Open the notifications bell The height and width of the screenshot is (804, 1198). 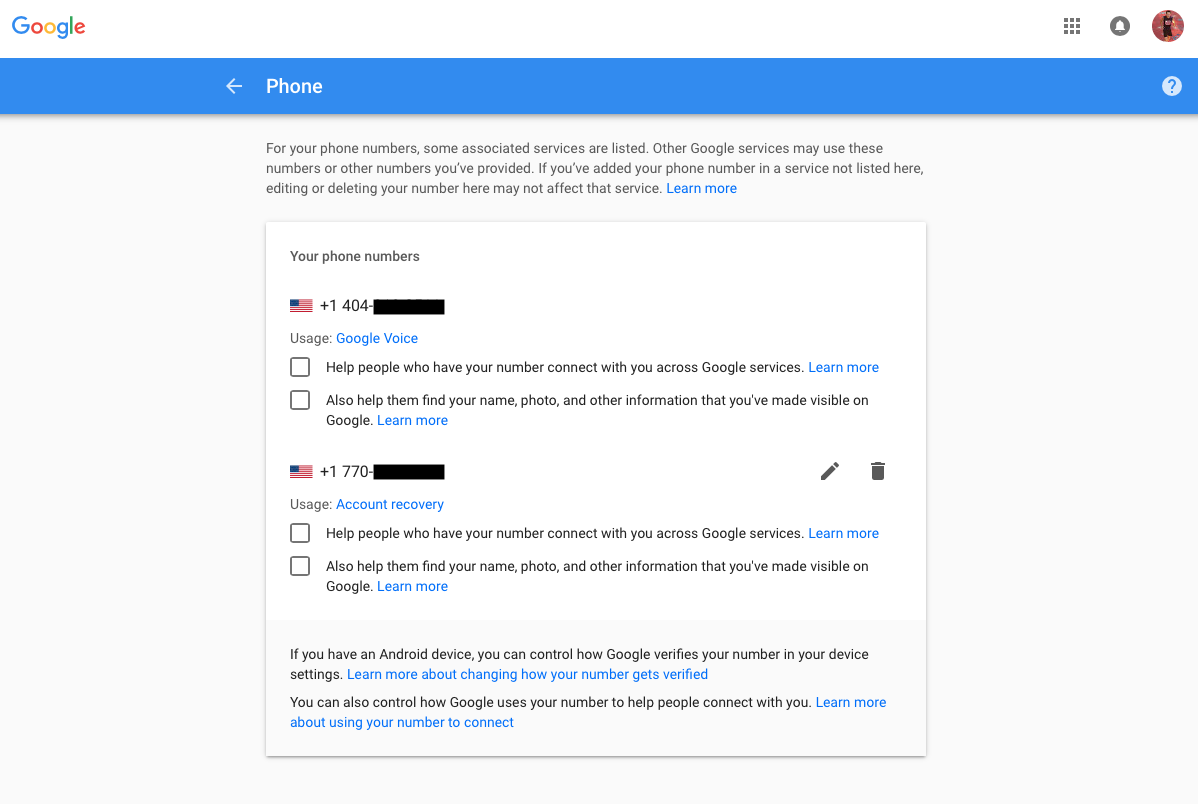pyautogui.click(x=1120, y=27)
